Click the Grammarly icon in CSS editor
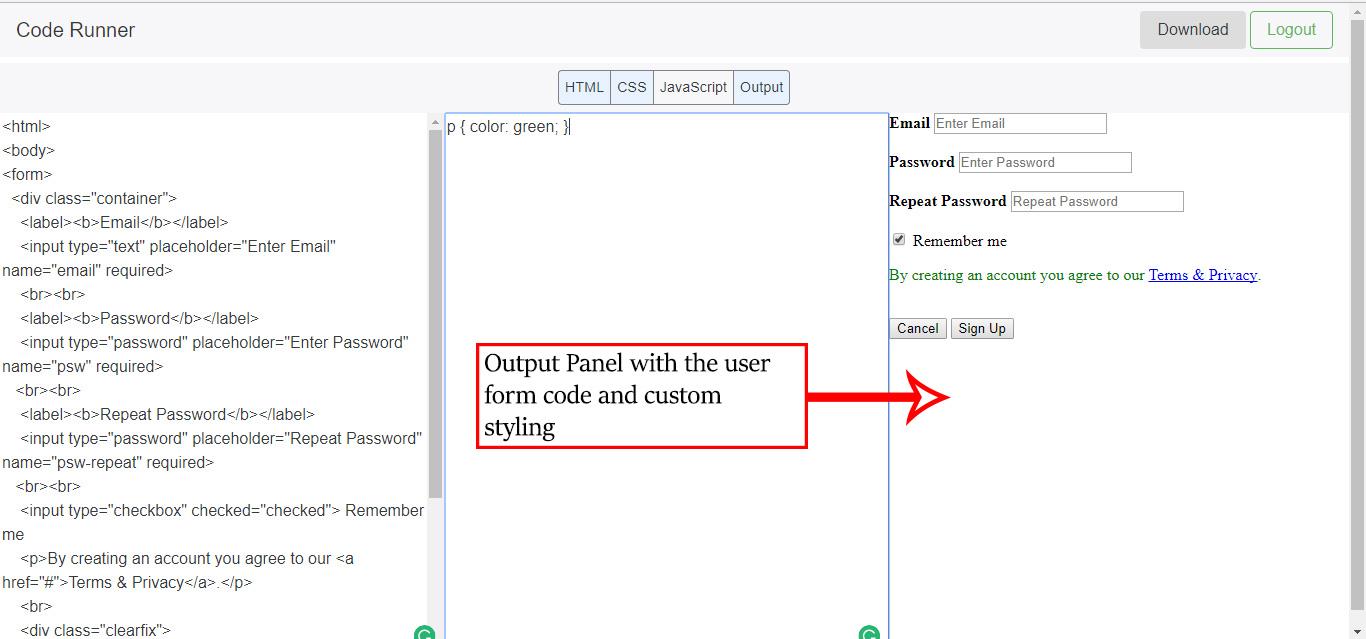The height and width of the screenshot is (639, 1366). point(869,633)
